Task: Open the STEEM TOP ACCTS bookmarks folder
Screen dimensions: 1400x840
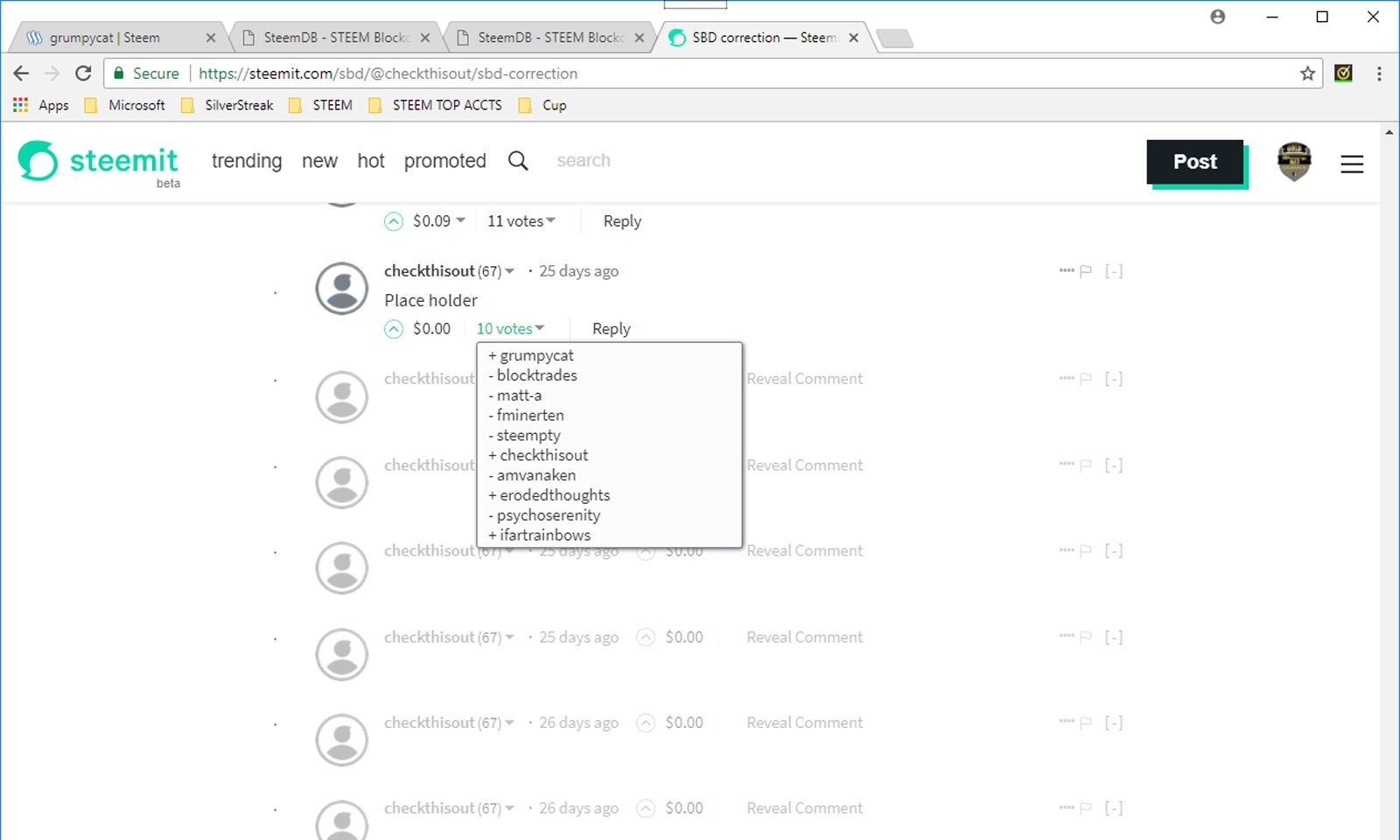Action: pyautogui.click(x=436, y=105)
